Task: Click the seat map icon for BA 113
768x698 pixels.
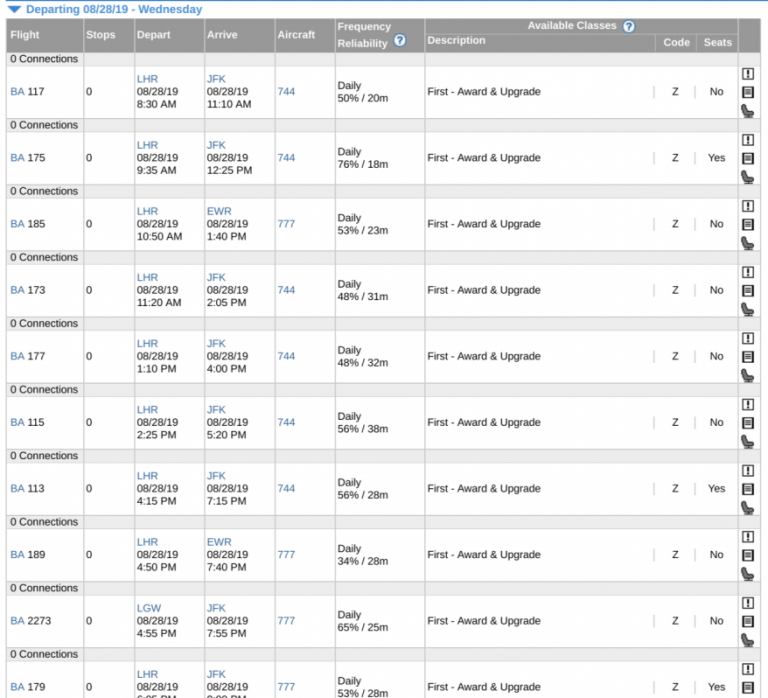Action: tap(747, 508)
